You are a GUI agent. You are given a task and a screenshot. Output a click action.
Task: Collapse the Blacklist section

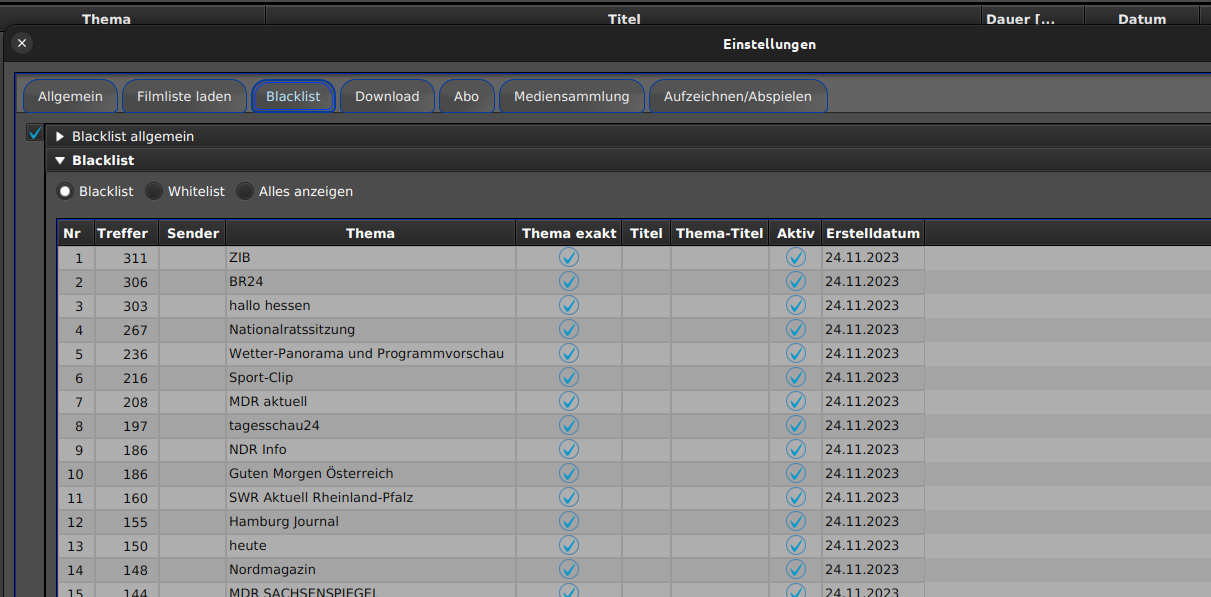point(60,160)
